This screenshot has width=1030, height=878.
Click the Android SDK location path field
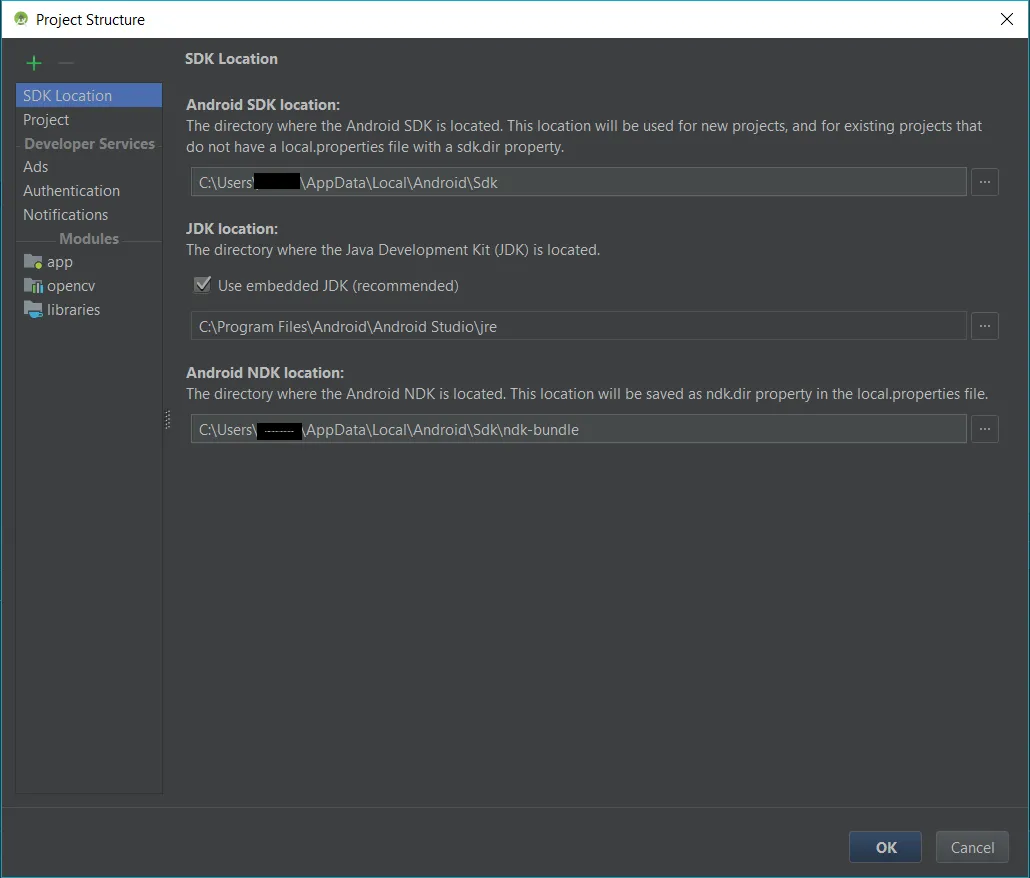click(579, 182)
